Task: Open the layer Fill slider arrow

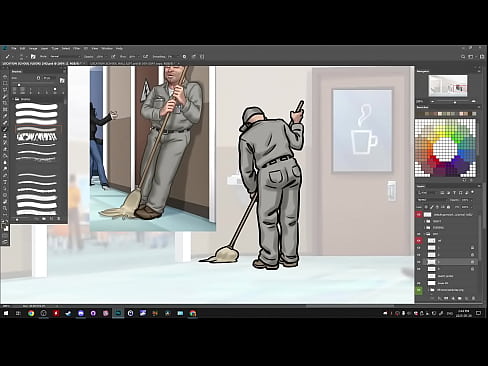Action: 472,207
